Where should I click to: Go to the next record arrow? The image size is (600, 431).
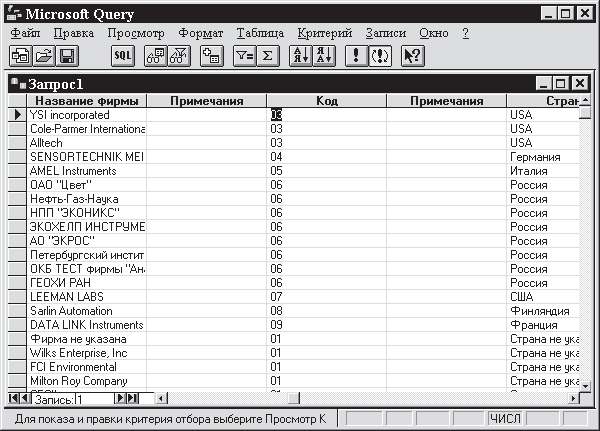120,399
